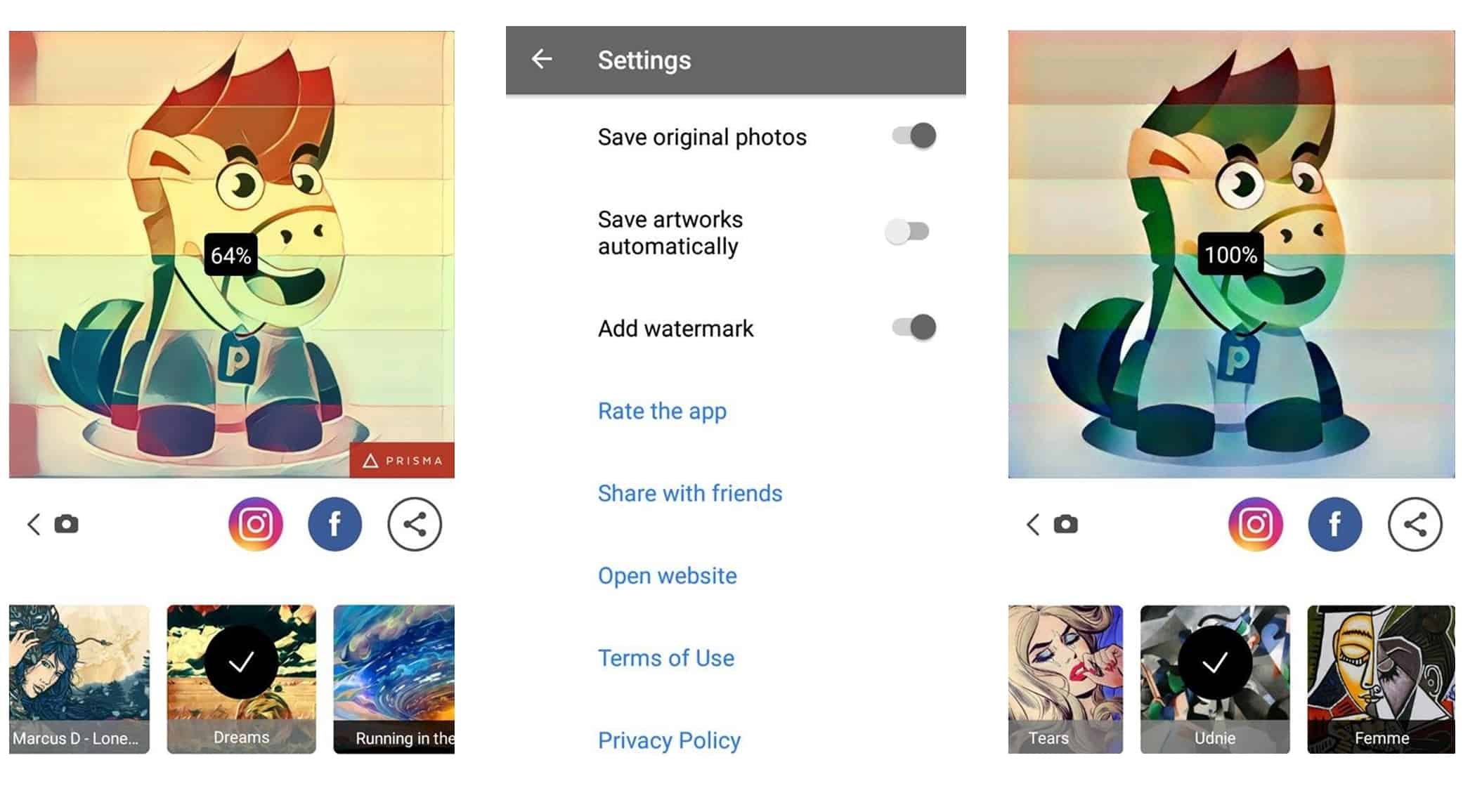Open the share icon in right panel
The height and width of the screenshot is (812, 1482).
pos(1415,524)
